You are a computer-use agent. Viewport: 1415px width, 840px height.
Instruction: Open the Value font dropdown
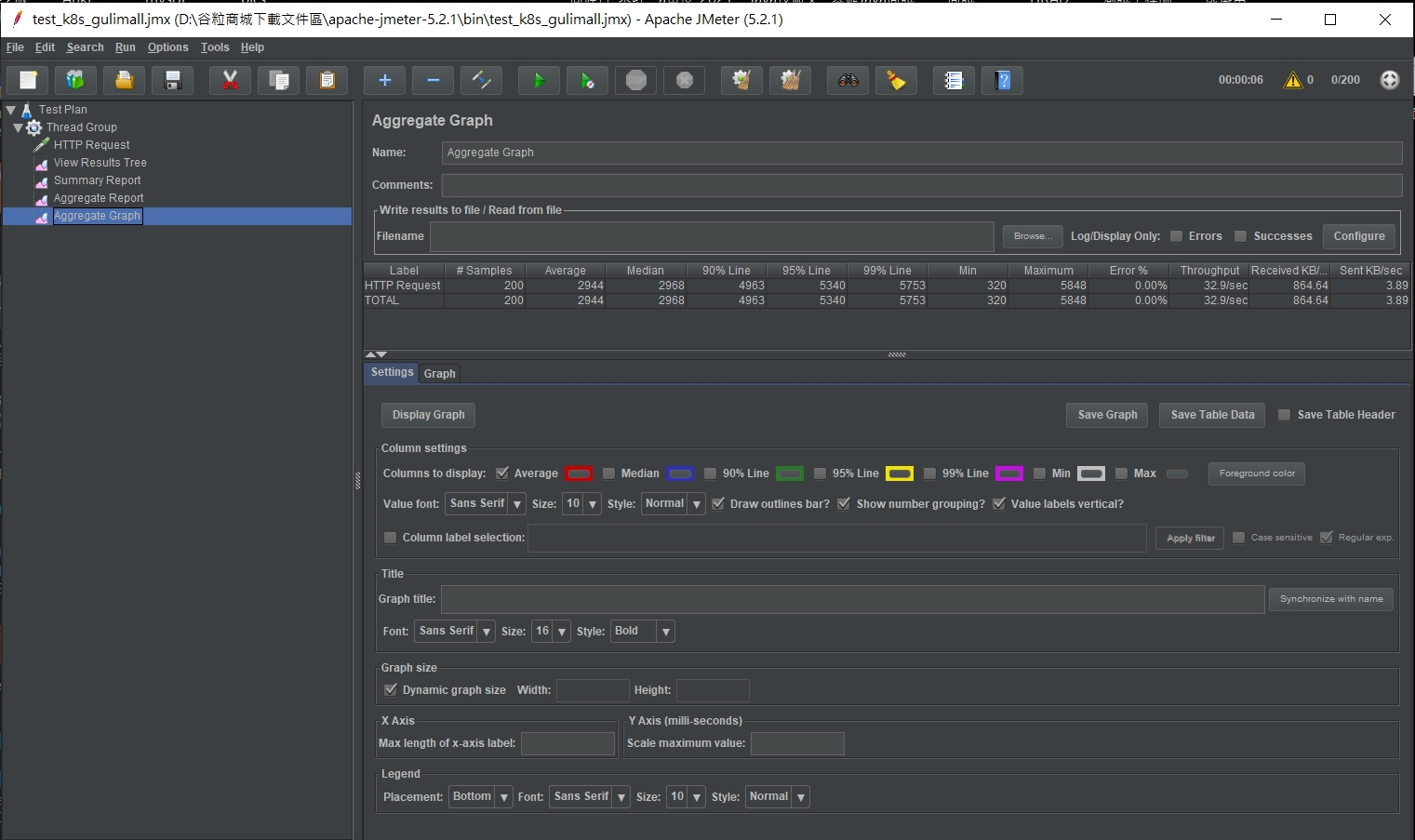485,504
